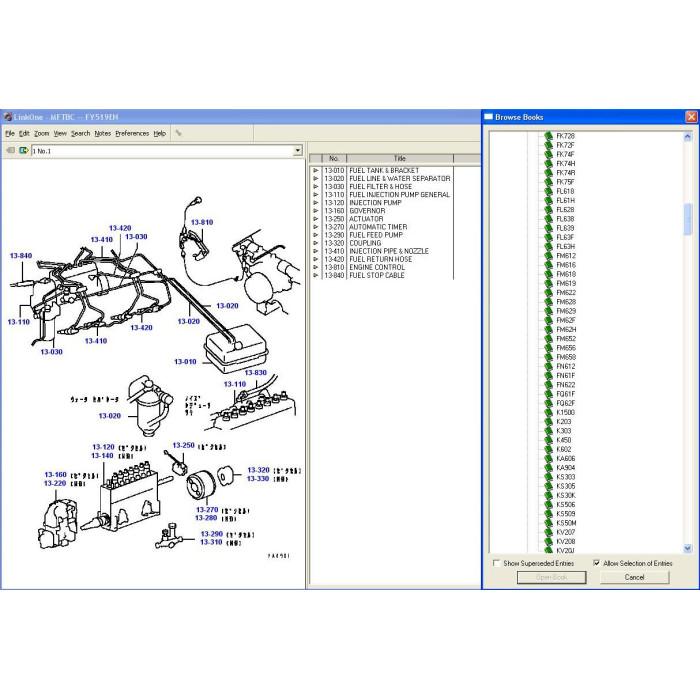Click the LinkOne application title bar icon
Viewport: 700px width, 700px height.
[x=7, y=117]
